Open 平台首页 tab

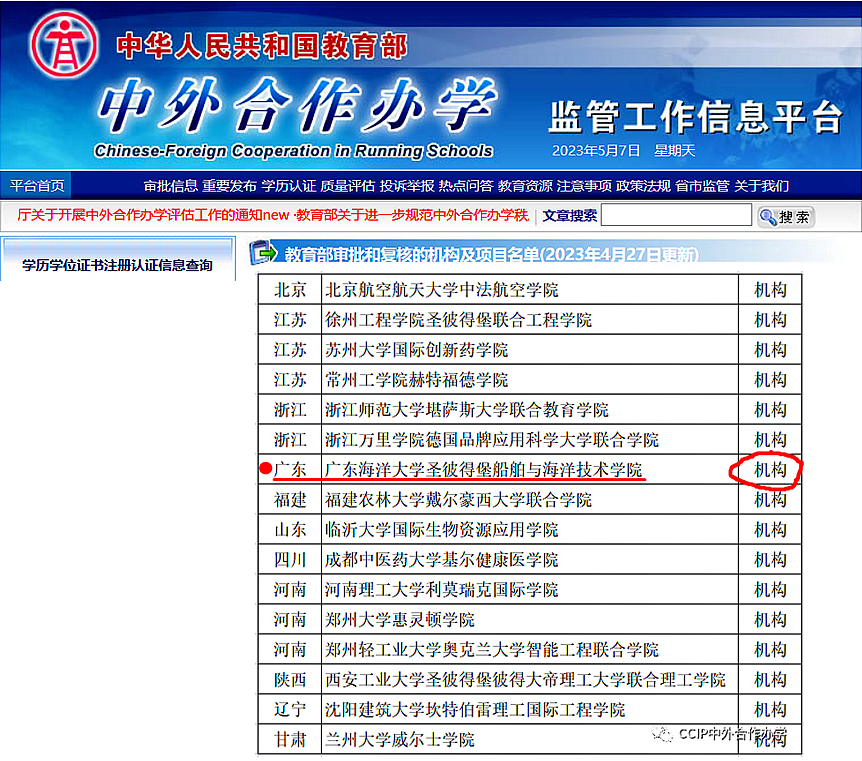[37, 185]
